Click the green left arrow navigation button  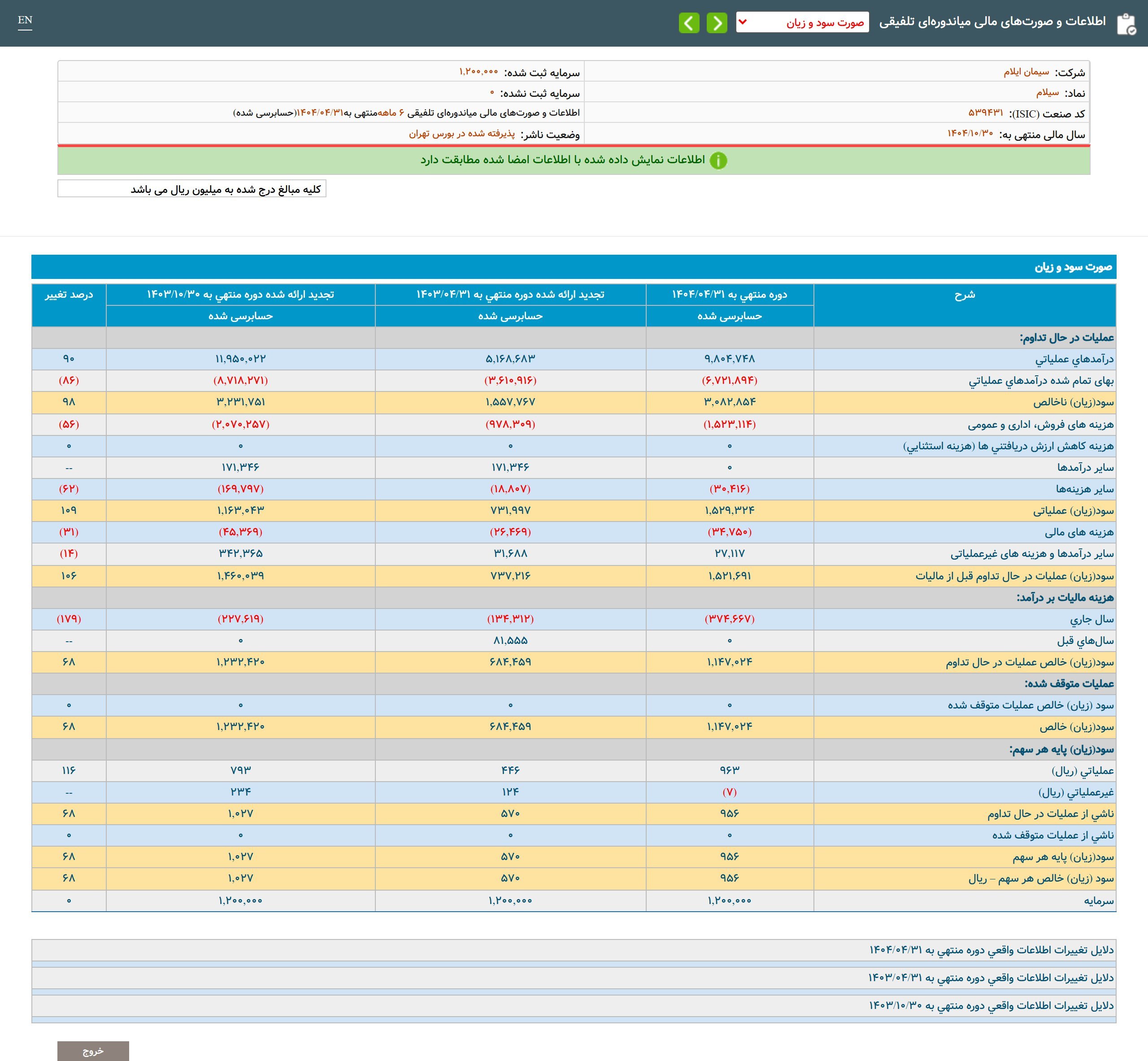pos(689,23)
